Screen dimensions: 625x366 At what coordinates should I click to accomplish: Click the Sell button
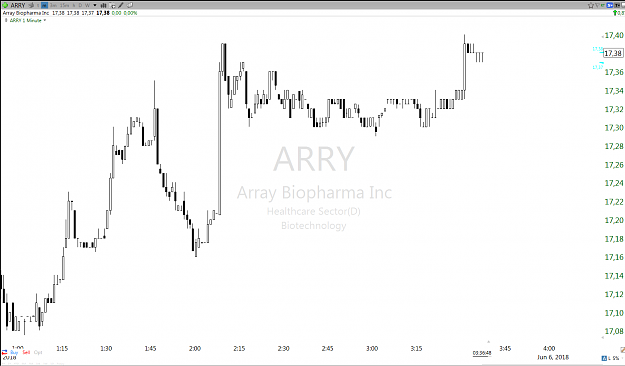[26, 352]
